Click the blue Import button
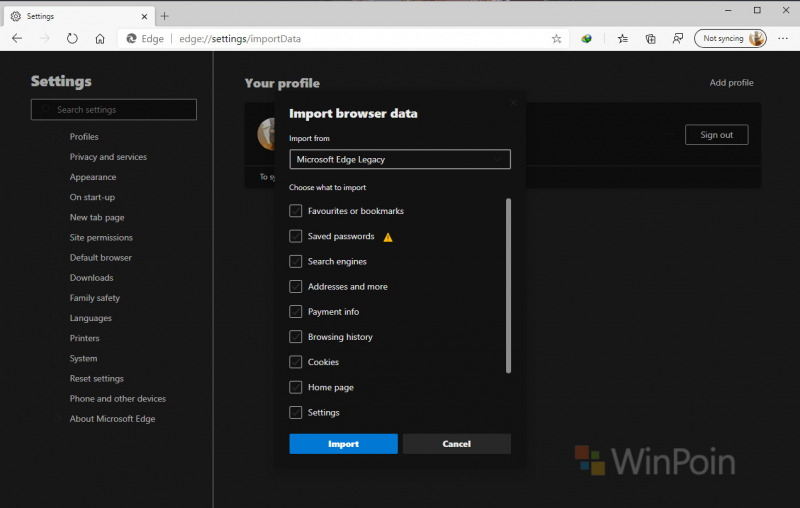 click(343, 444)
